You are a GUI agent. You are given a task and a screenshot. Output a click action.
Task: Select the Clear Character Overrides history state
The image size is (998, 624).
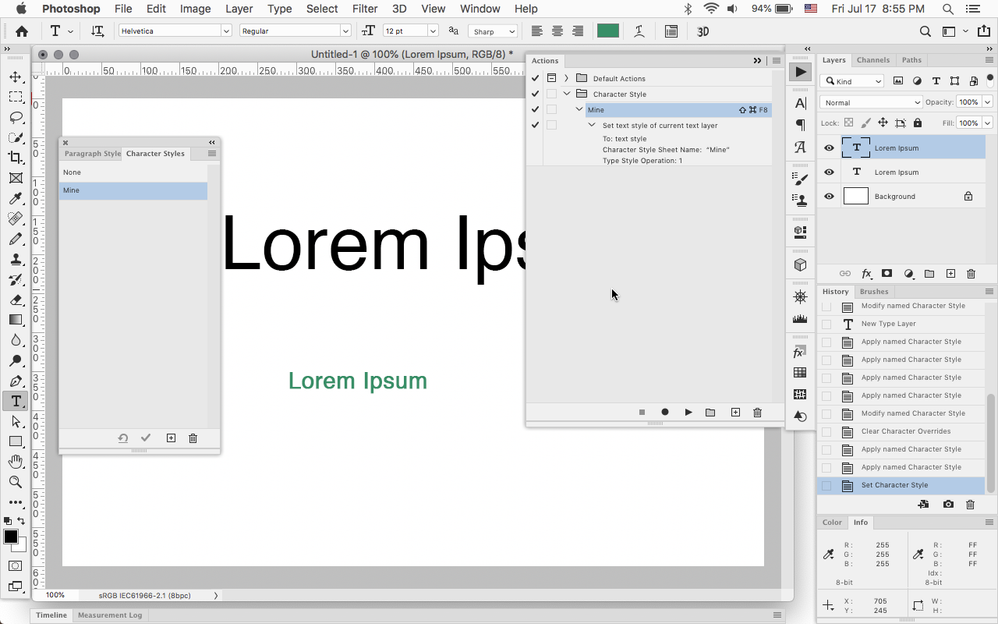tap(906, 431)
